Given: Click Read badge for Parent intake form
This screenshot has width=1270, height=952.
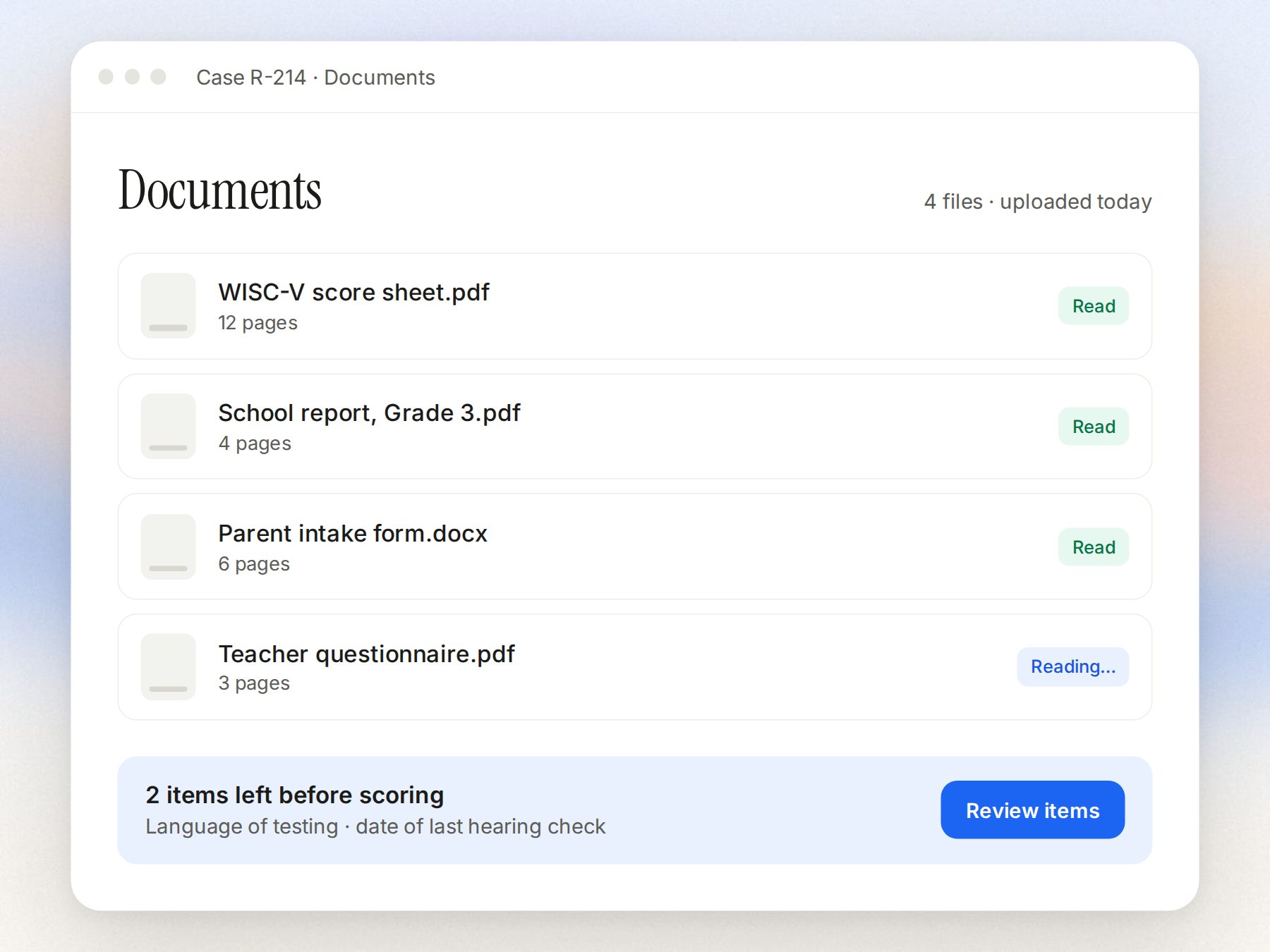Looking at the screenshot, I should (1094, 547).
